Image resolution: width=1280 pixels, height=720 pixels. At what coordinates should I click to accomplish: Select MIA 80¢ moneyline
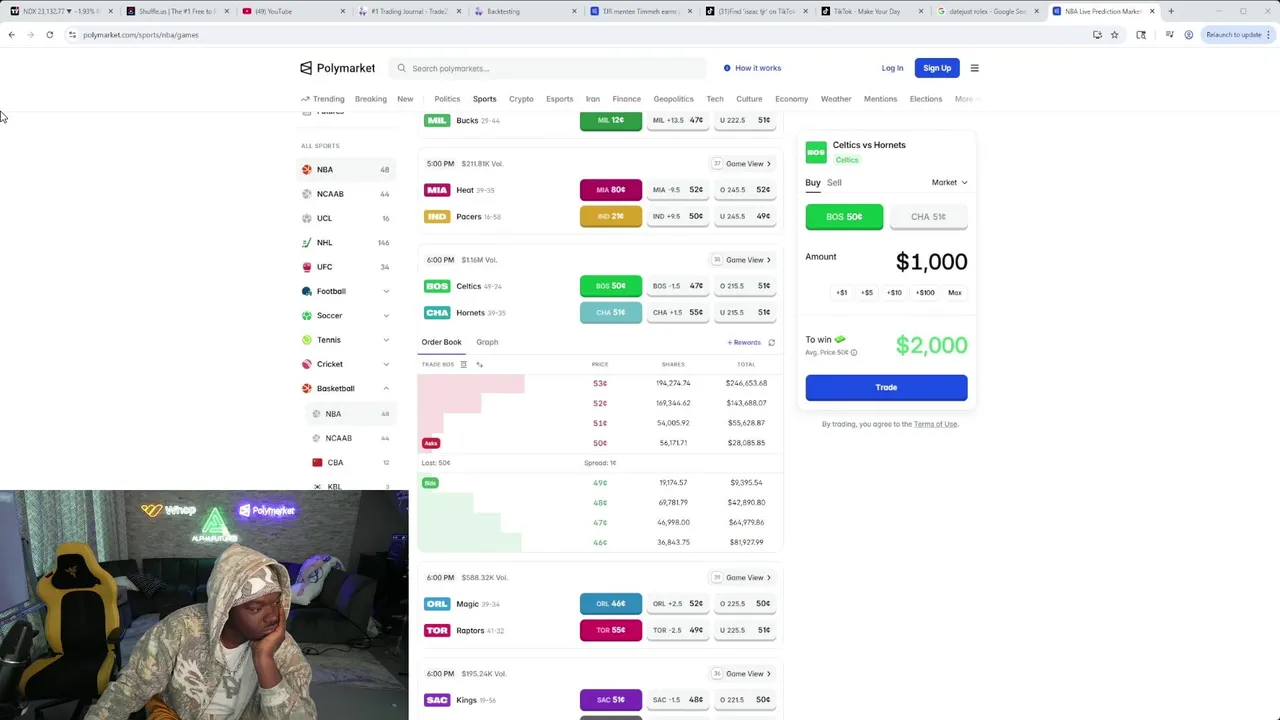click(x=611, y=190)
